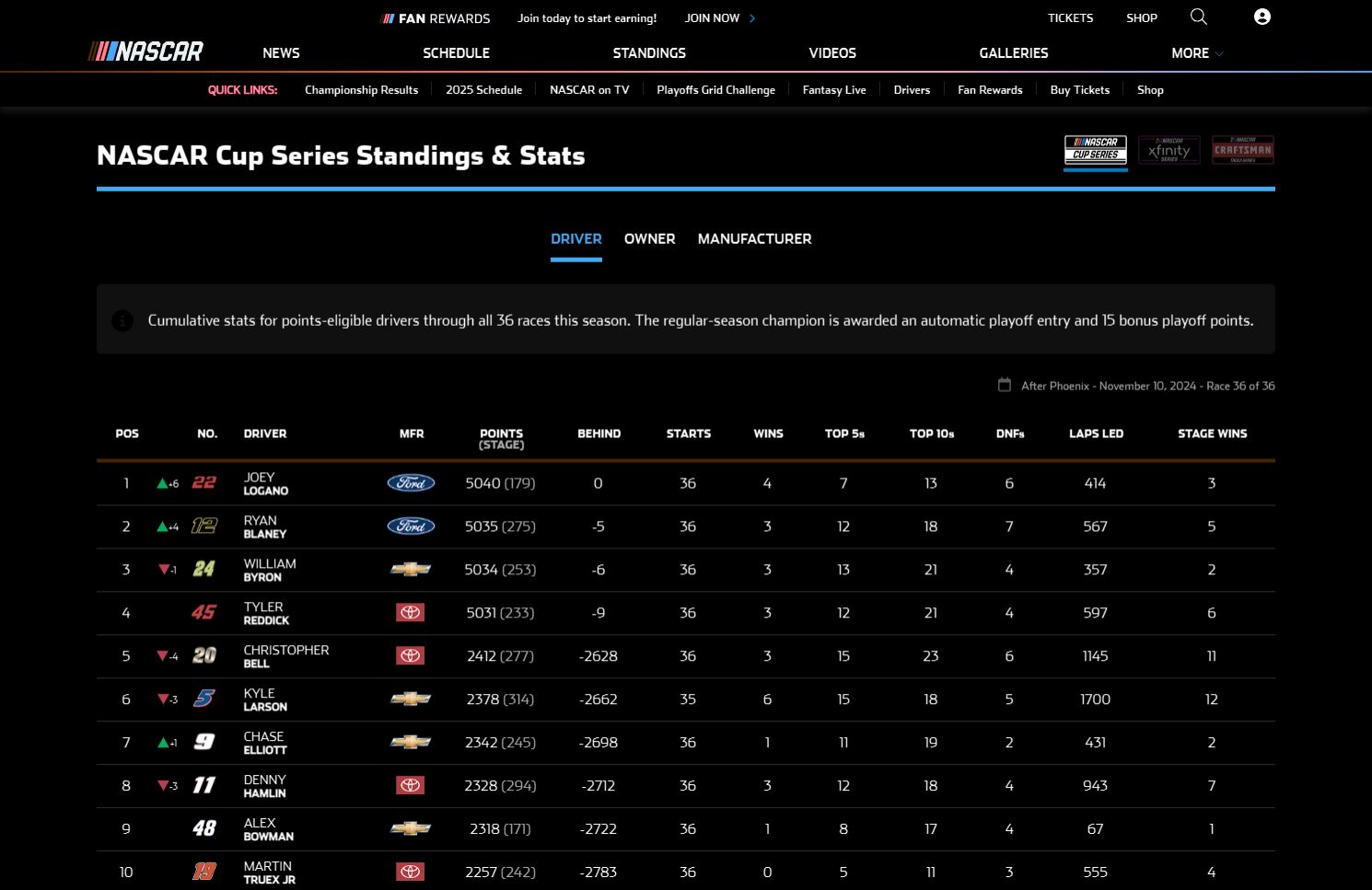Viewport: 1372px width, 890px height.
Task: Click the Toyota logo in Christopher Bell's row
Action: click(411, 655)
